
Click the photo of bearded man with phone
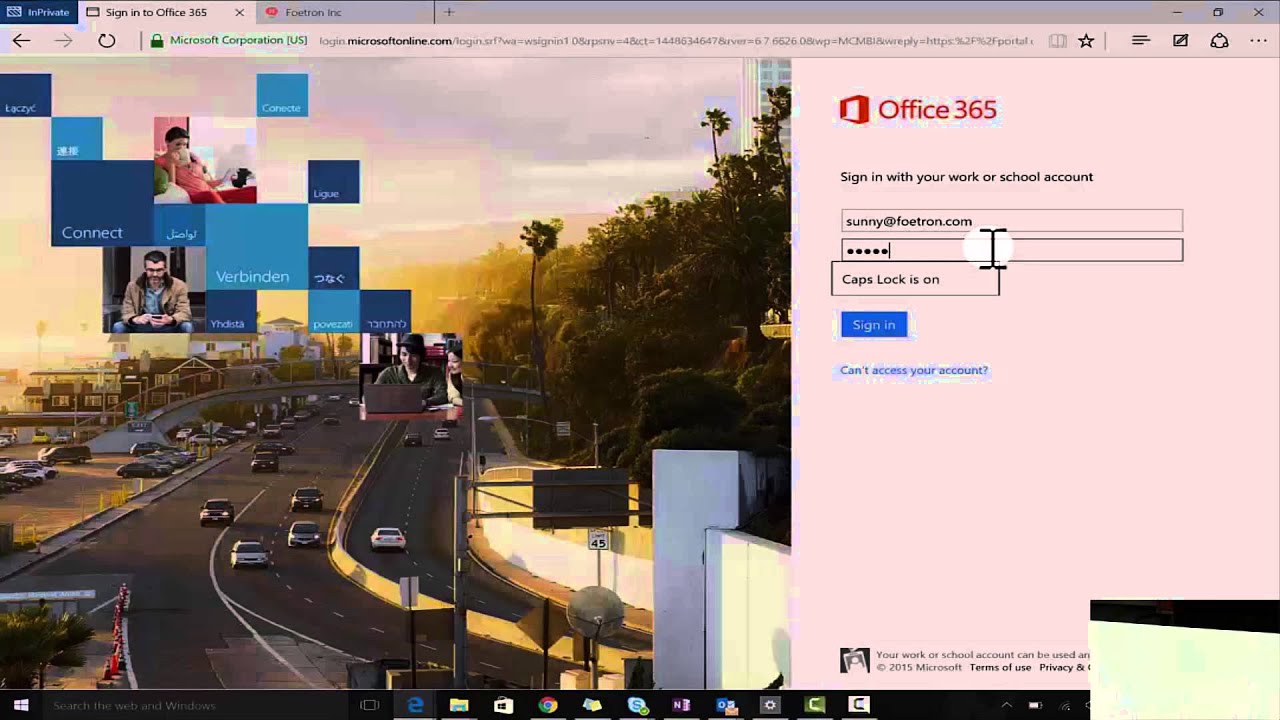[x=154, y=289]
